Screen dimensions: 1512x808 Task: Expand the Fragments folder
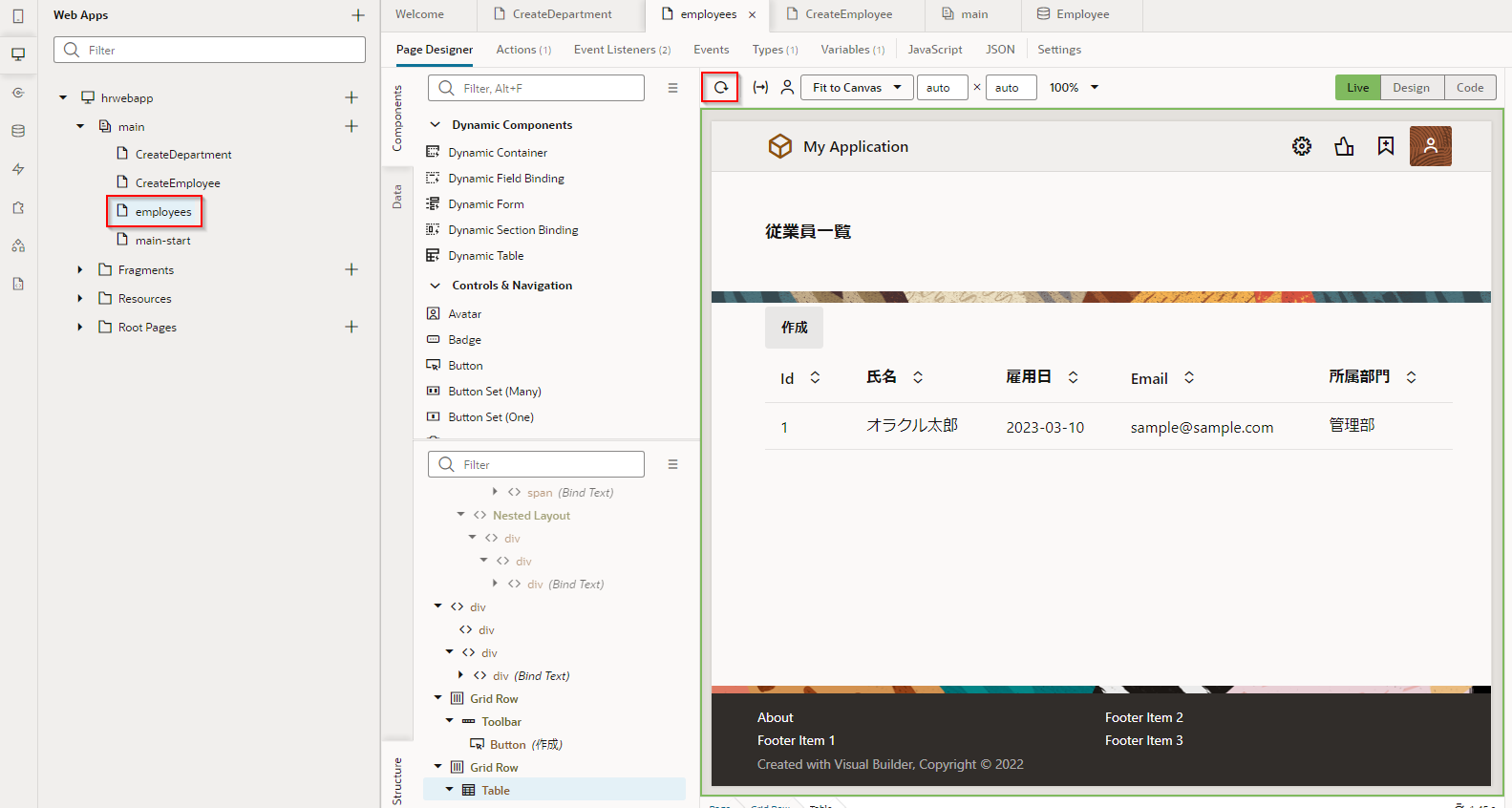[x=80, y=270]
